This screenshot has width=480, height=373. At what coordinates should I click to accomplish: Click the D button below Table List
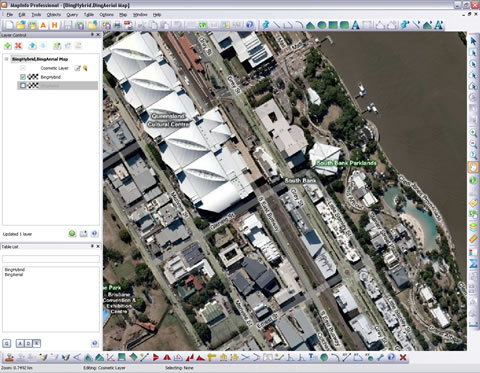click(x=28, y=343)
